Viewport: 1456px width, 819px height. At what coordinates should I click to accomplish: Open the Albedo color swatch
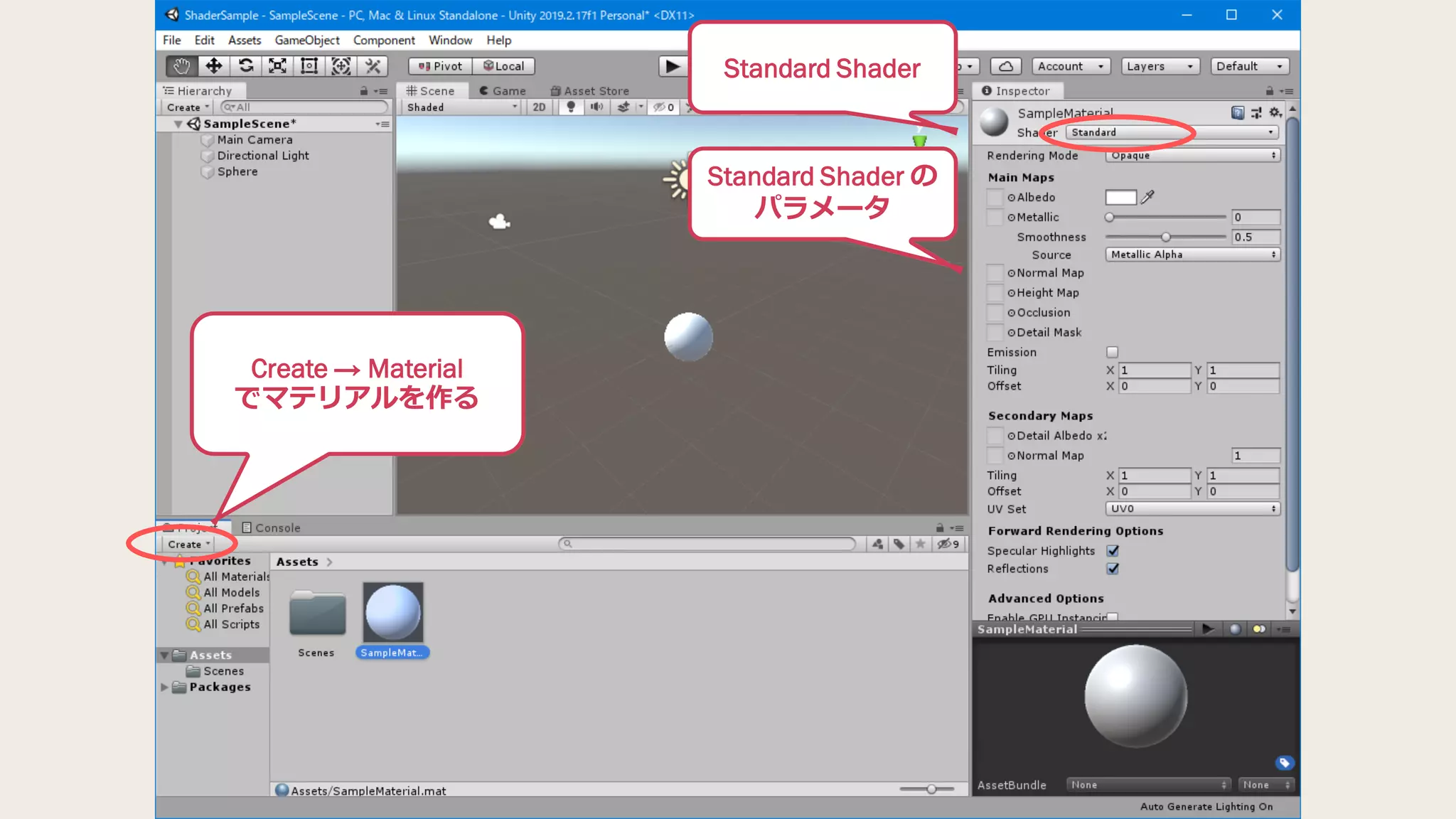click(x=1120, y=197)
